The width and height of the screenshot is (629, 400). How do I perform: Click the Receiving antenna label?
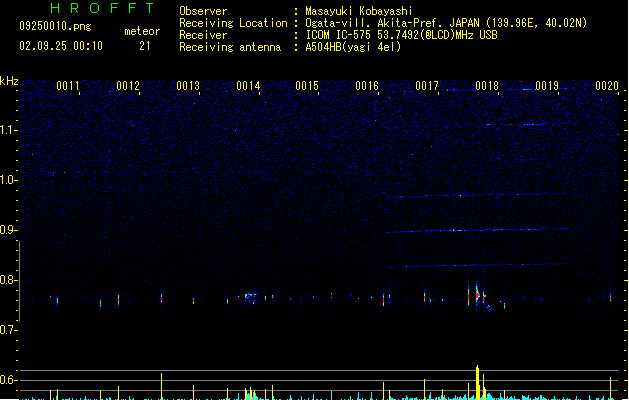coord(230,47)
